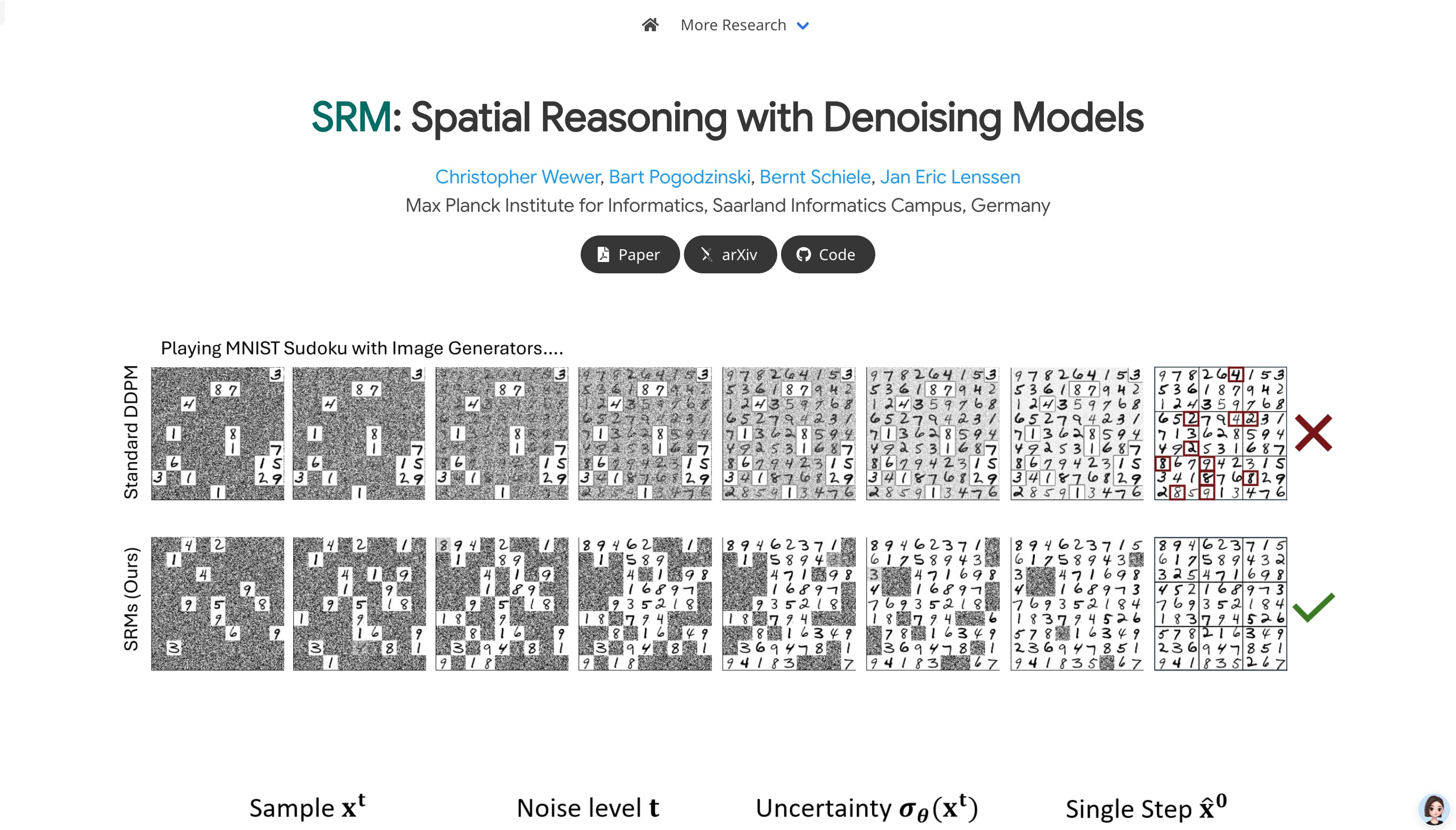
Task: Click the home icon in the top navigation
Action: coord(650,24)
